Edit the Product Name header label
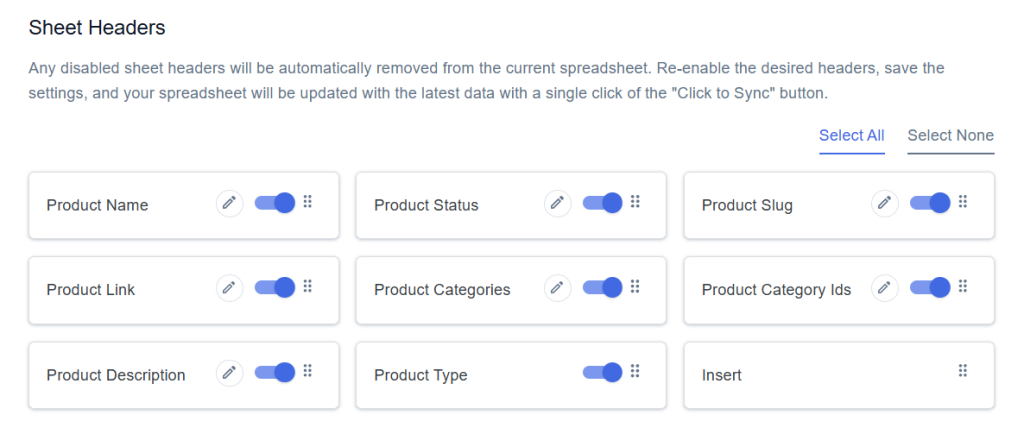The width and height of the screenshot is (1024, 434). (229, 203)
